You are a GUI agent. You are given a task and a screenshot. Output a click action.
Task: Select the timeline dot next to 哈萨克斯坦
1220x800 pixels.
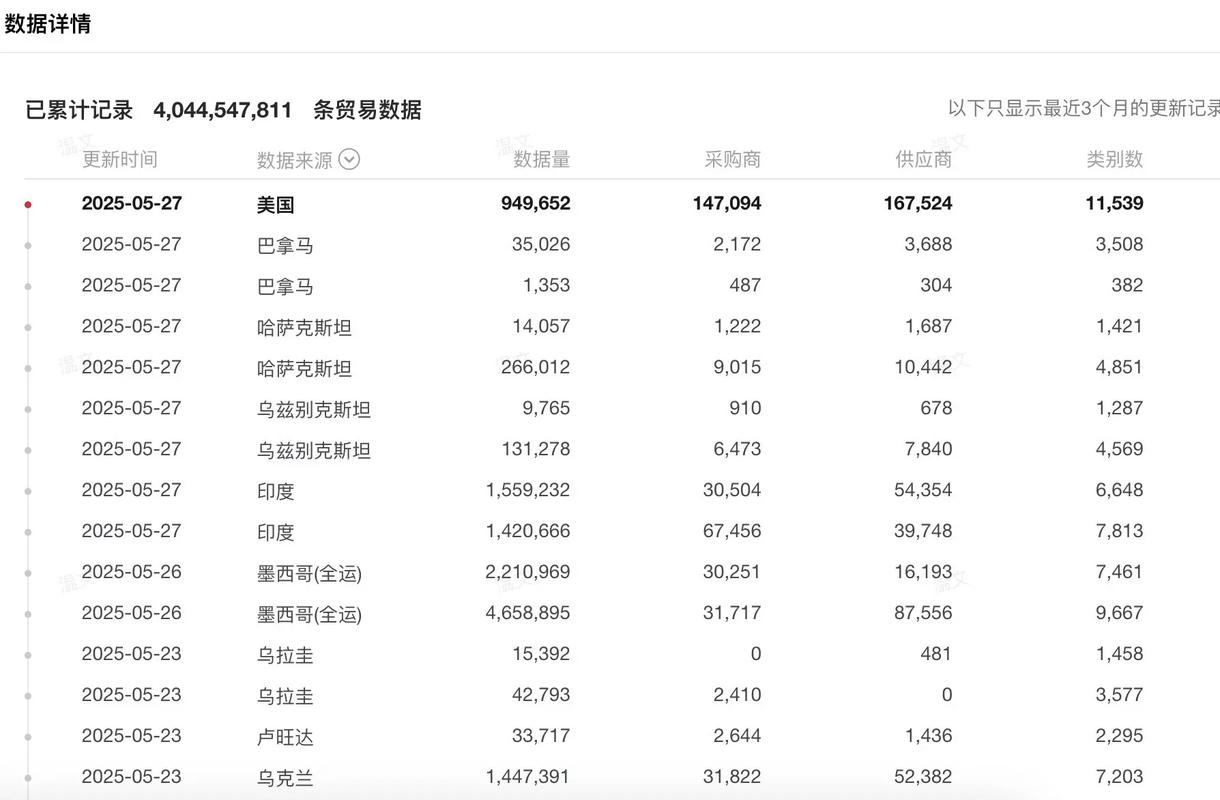point(28,326)
